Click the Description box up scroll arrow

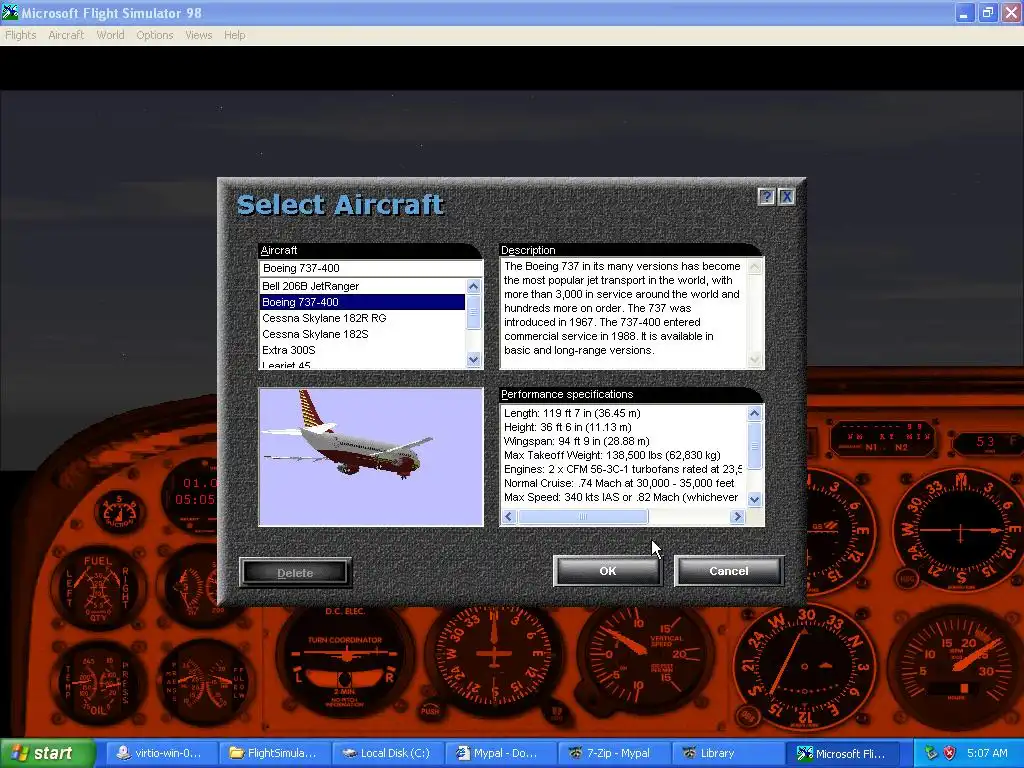(755, 266)
